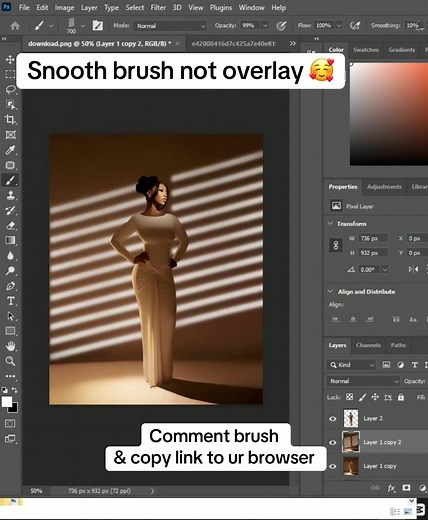
Task: Open the File menu
Action: (x=24, y=7)
